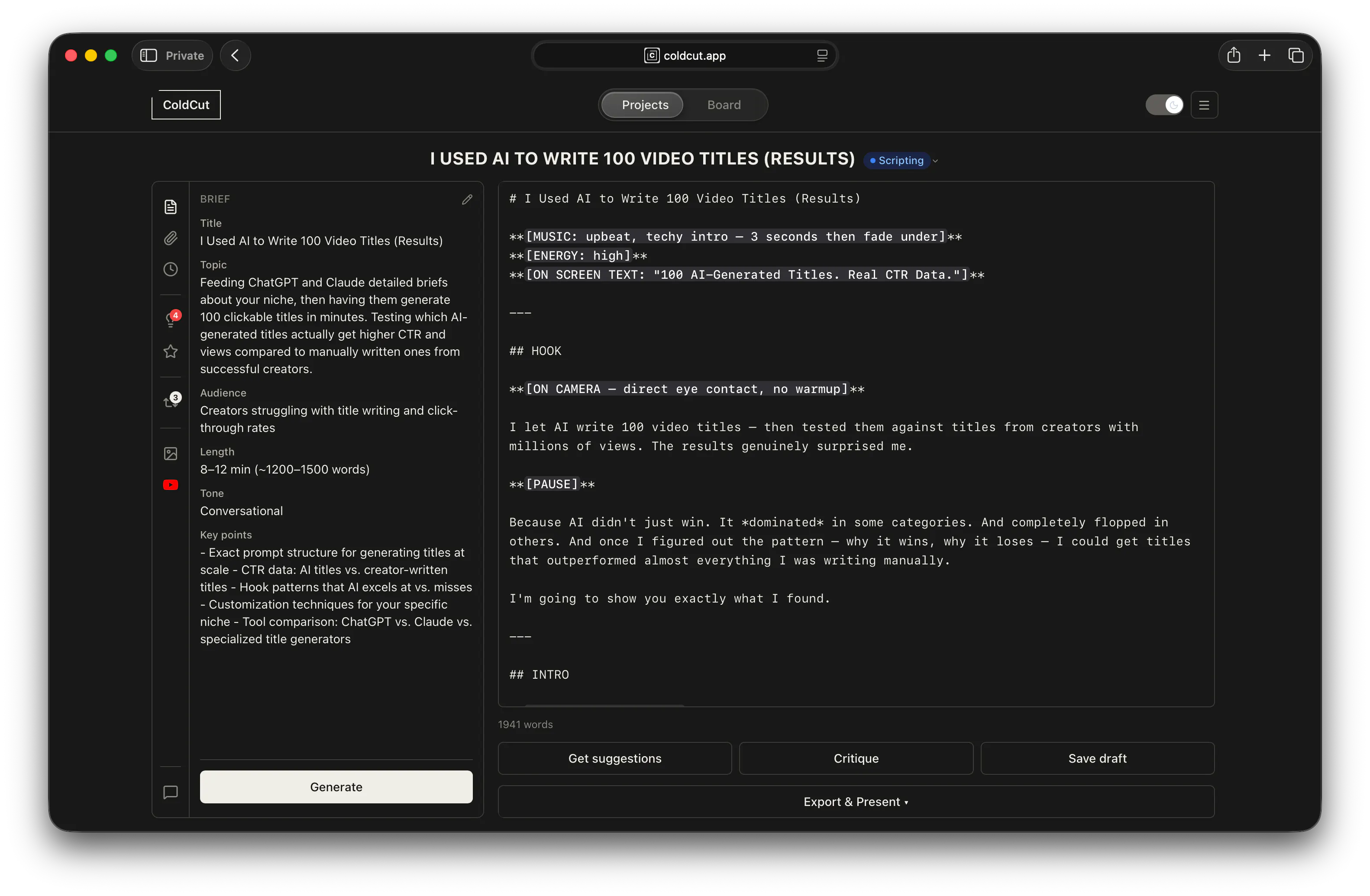Open the brief document icon in sidebar
1370x896 pixels.
click(171, 206)
